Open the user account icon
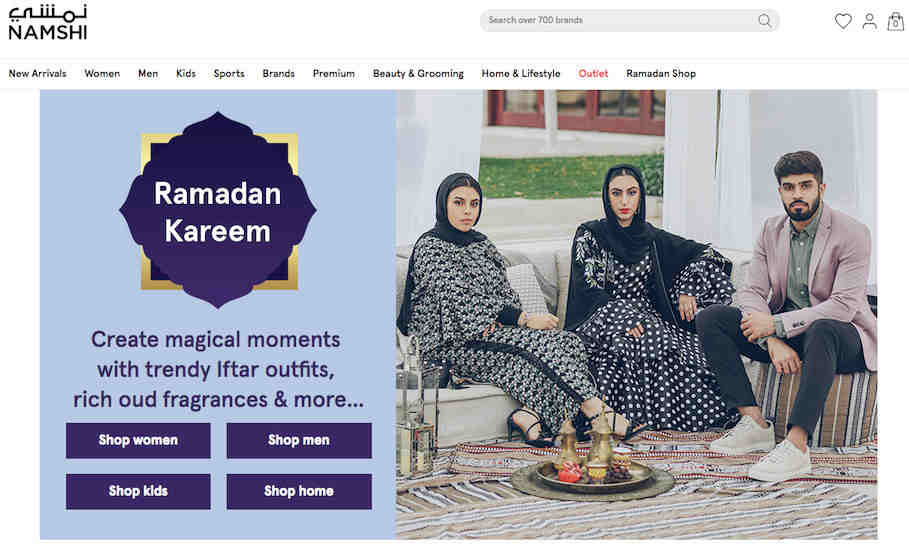 click(869, 21)
